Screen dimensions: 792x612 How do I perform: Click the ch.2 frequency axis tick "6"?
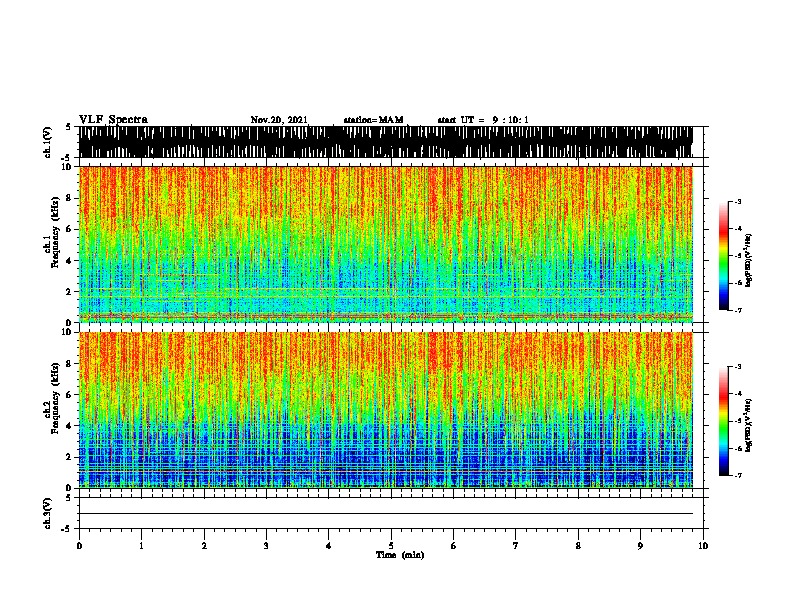[x=70, y=394]
